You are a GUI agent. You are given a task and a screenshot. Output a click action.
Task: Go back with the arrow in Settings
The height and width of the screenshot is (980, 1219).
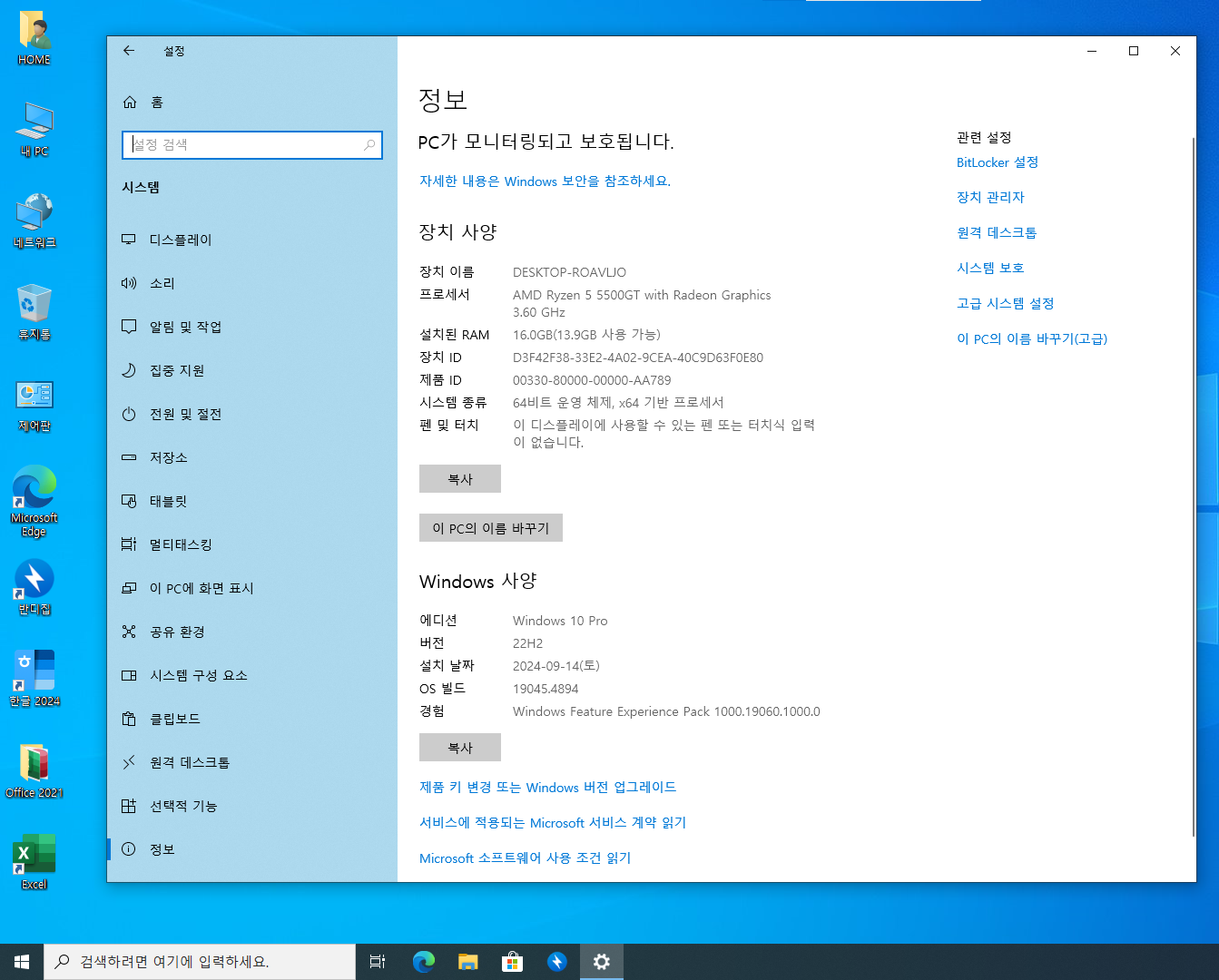[x=129, y=51]
